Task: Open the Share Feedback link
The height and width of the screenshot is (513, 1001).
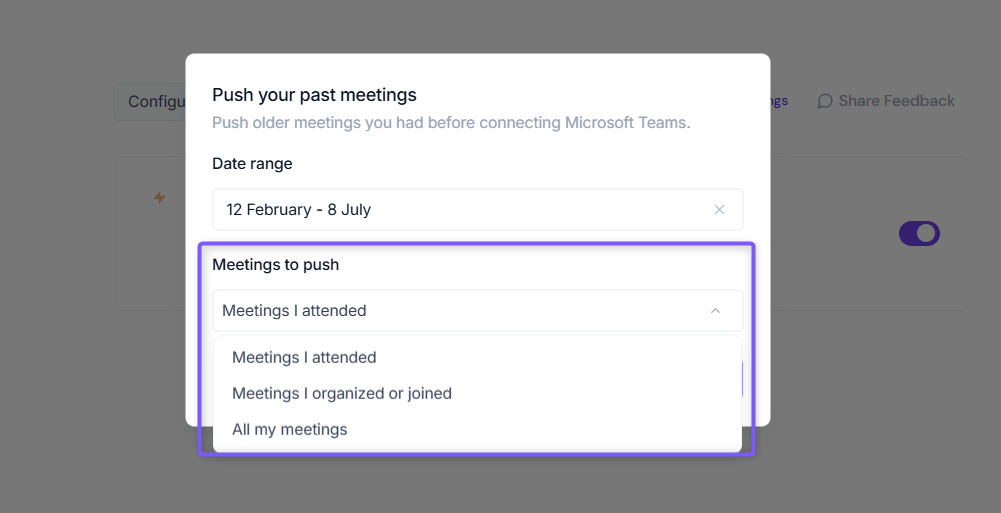Action: [896, 101]
